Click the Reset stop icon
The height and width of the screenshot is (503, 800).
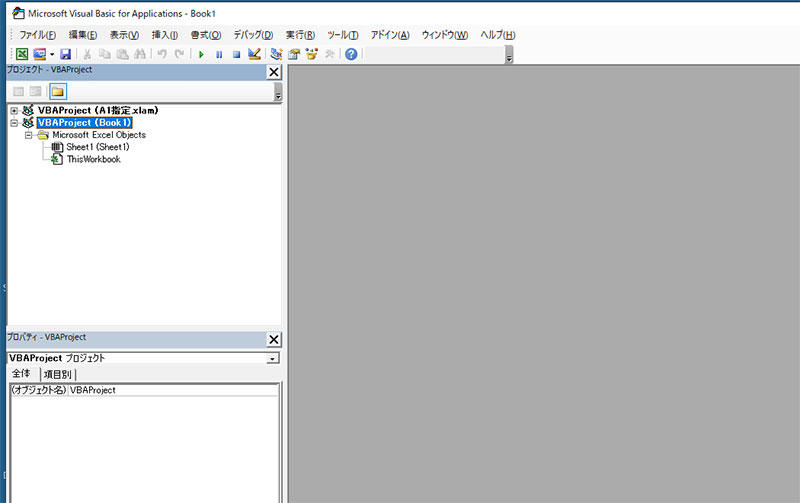(x=236, y=54)
